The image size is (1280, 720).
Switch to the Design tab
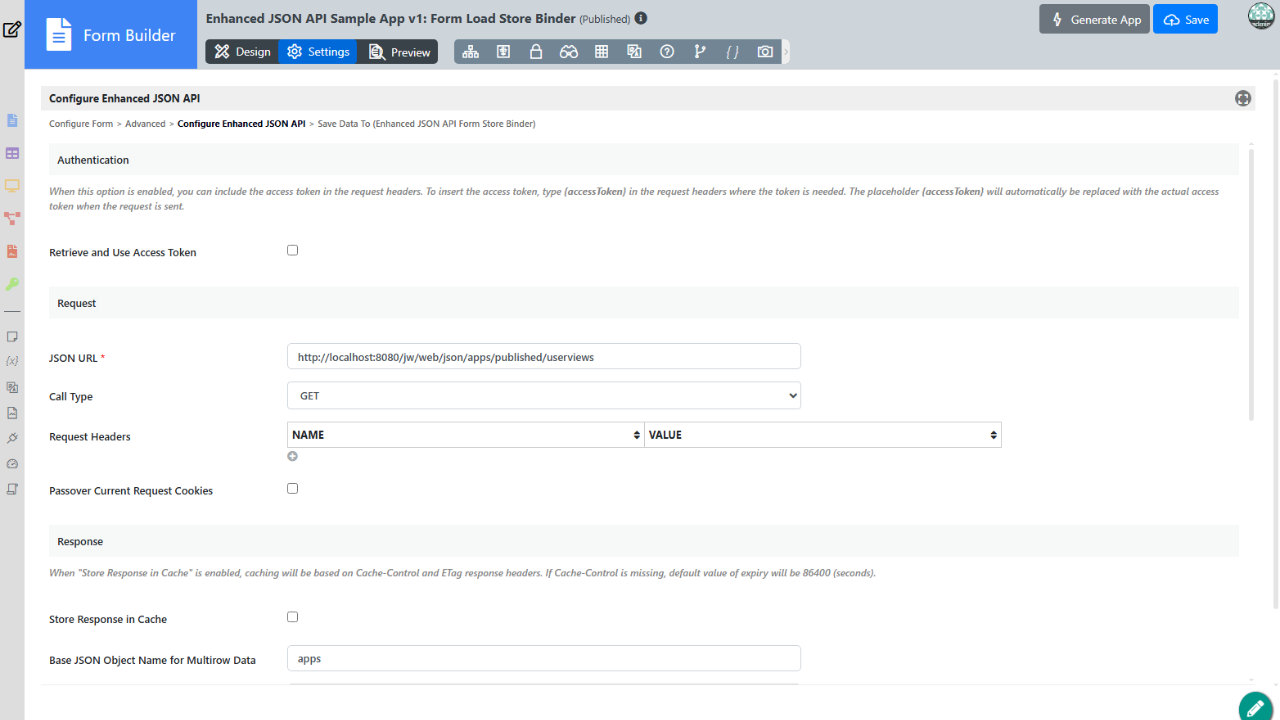(x=242, y=52)
